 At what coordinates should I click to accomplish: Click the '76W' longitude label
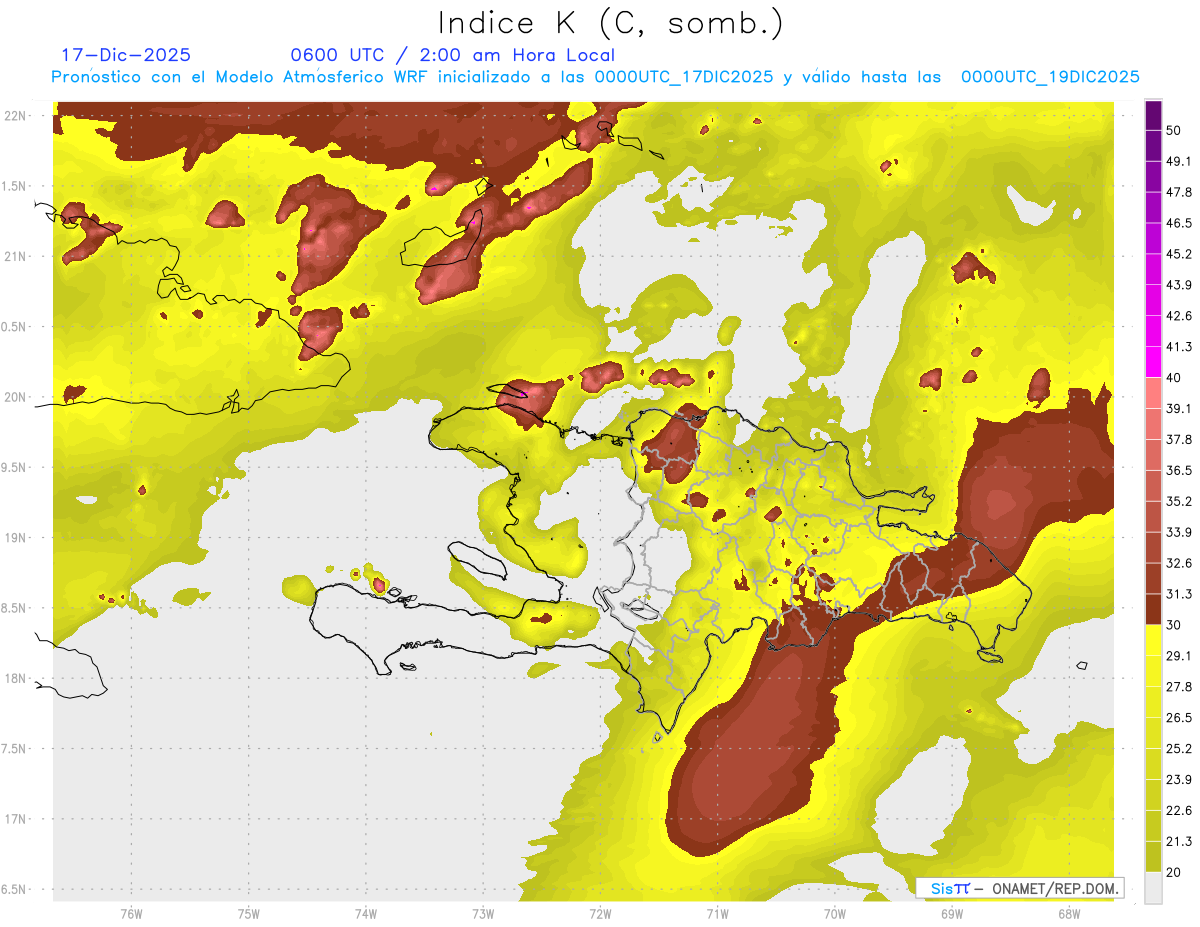[131, 913]
